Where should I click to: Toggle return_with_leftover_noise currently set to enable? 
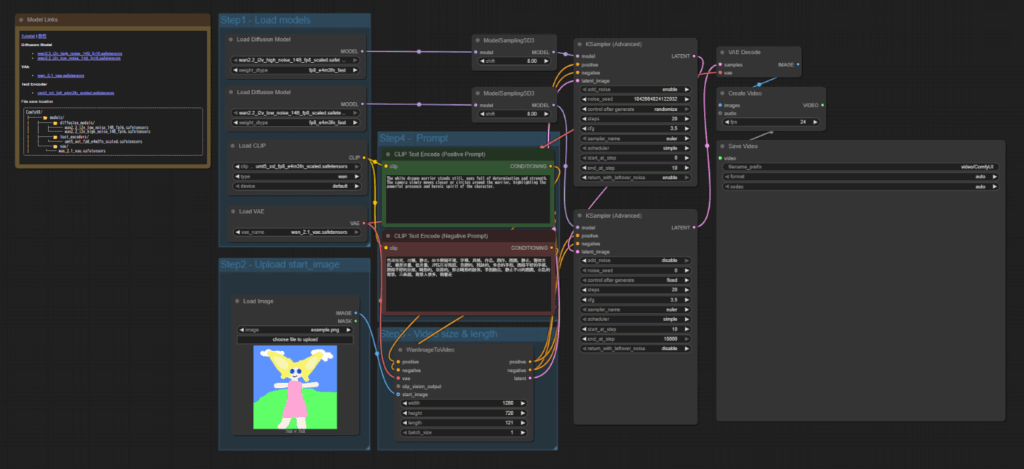[x=635, y=177]
